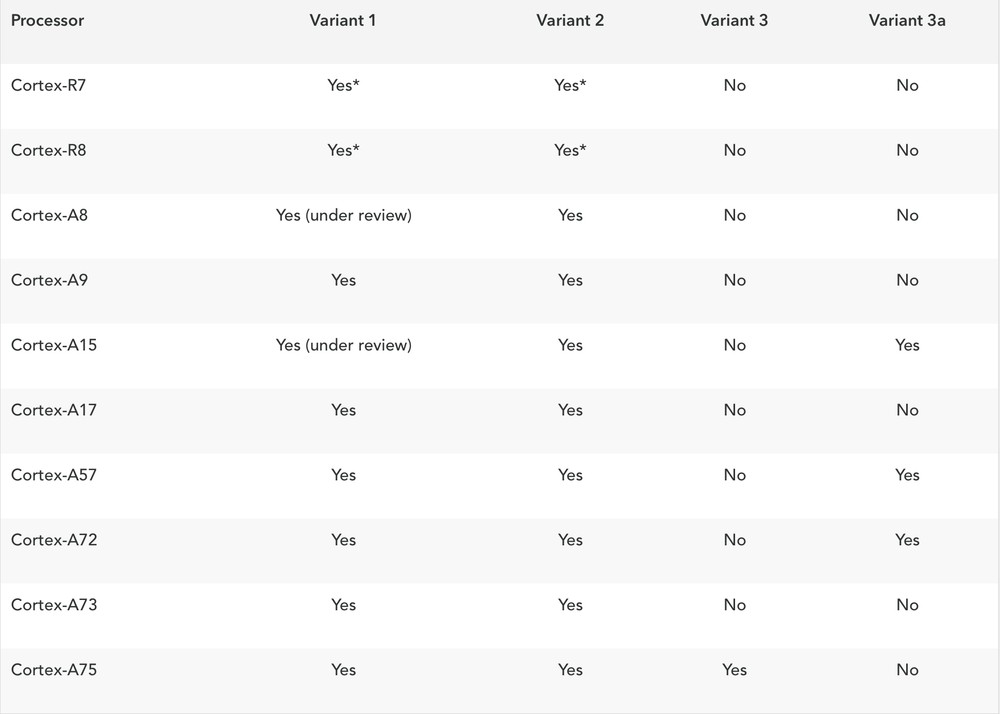Click the Variant 1 column header

tap(343, 20)
